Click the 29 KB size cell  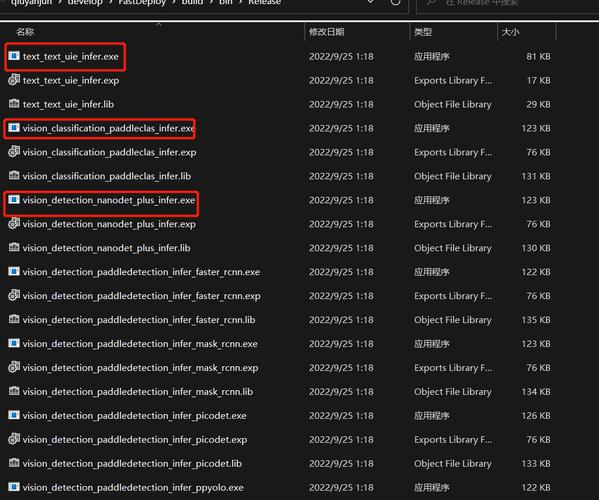coord(538,104)
